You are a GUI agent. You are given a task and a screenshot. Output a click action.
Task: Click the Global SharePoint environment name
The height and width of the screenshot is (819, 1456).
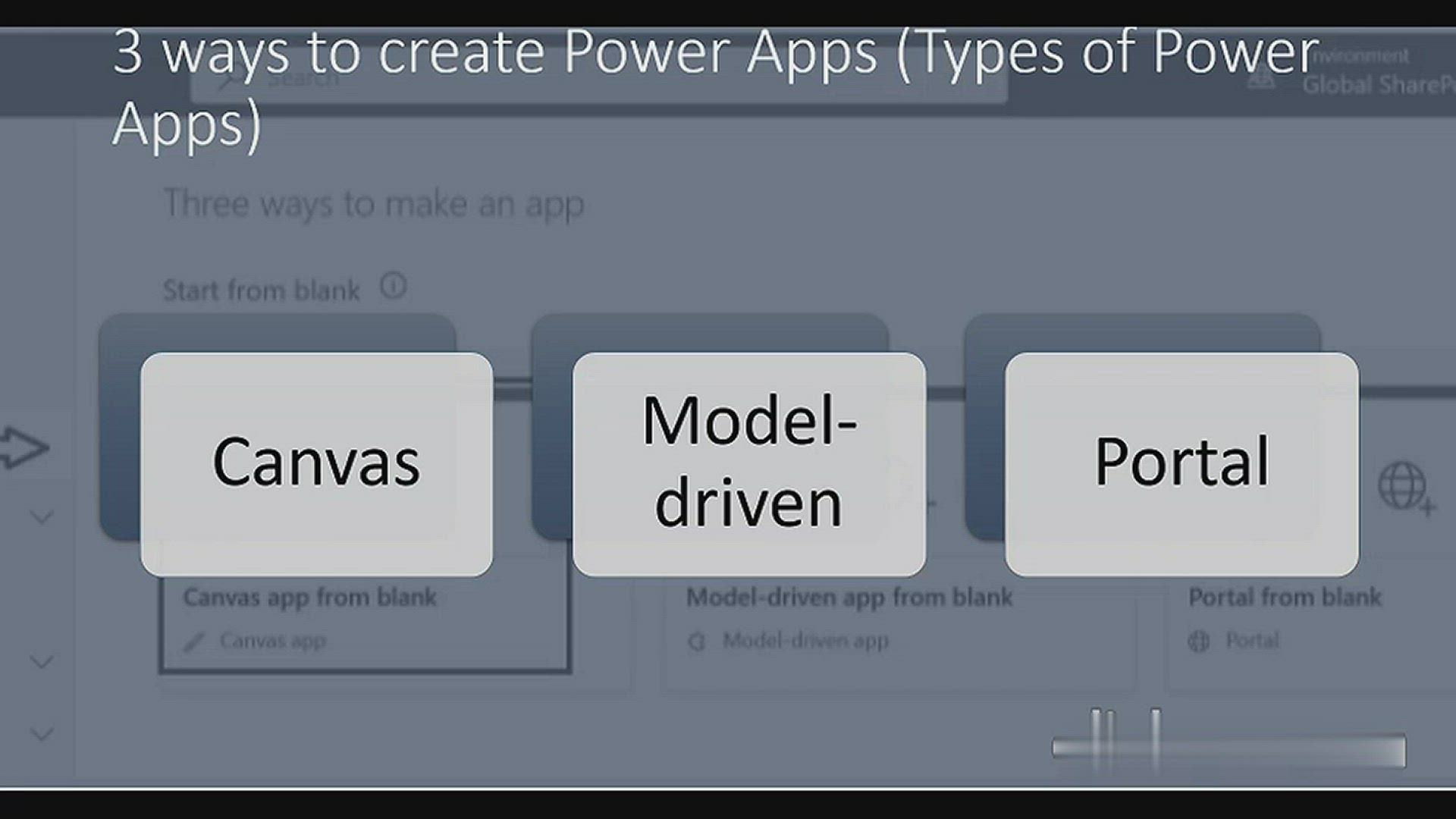[1379, 85]
